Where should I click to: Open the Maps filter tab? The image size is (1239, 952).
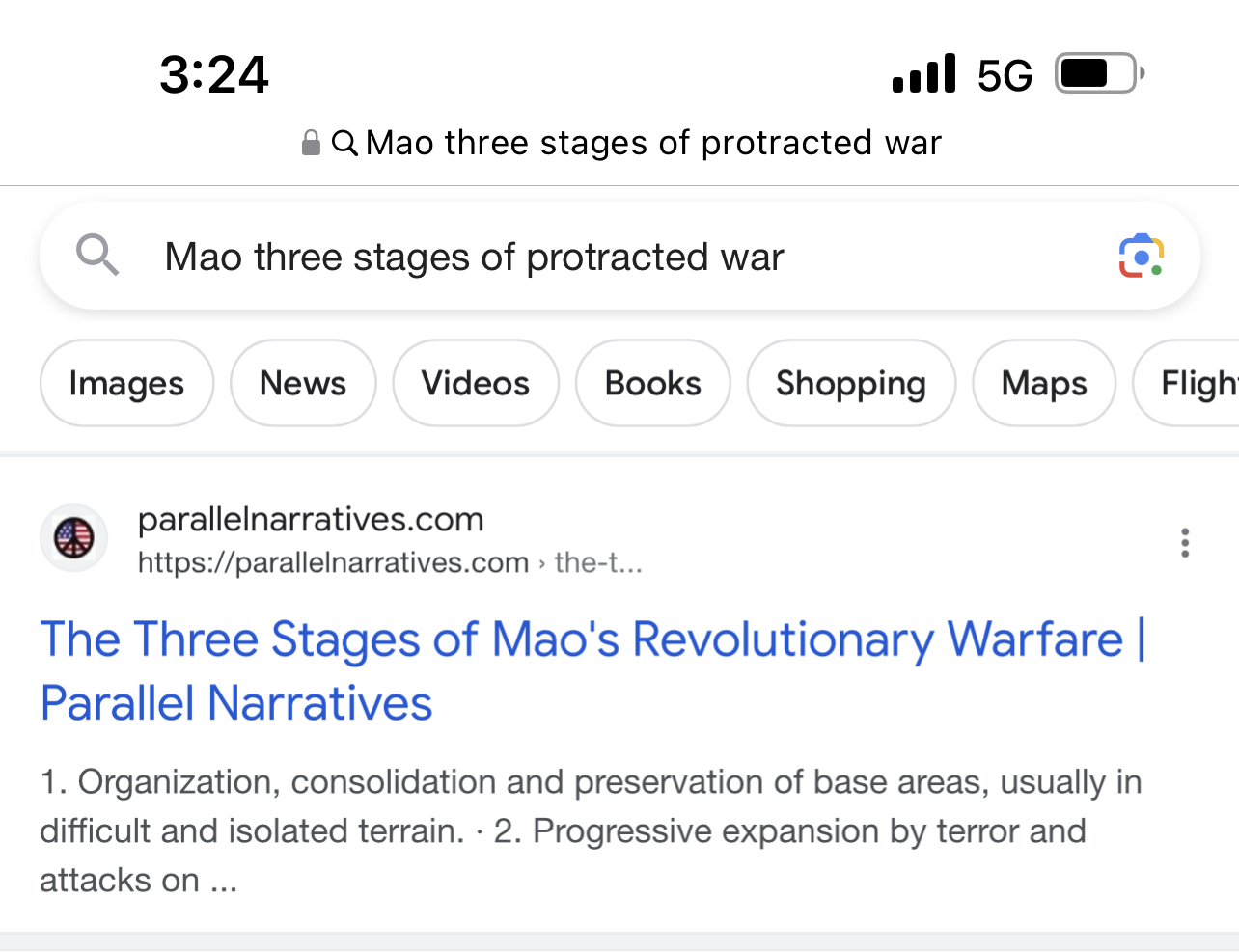coord(1044,383)
